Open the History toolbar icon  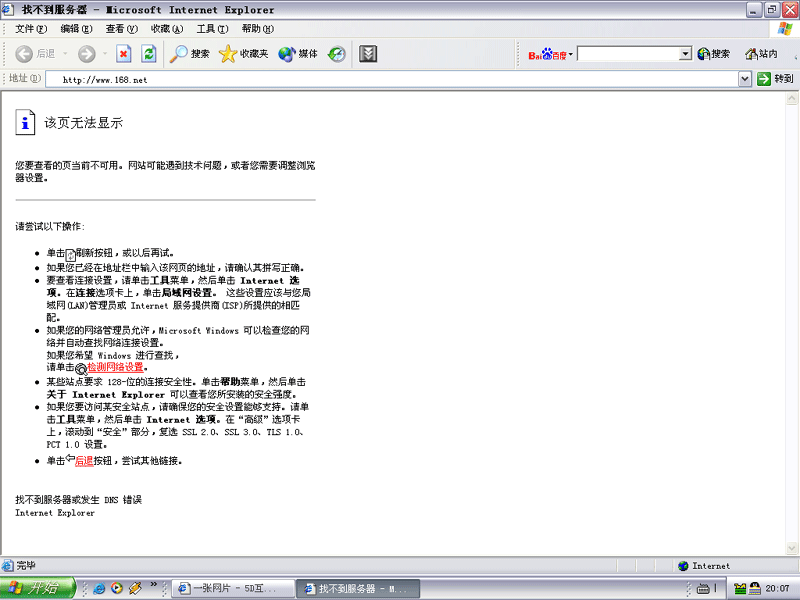pos(337,54)
